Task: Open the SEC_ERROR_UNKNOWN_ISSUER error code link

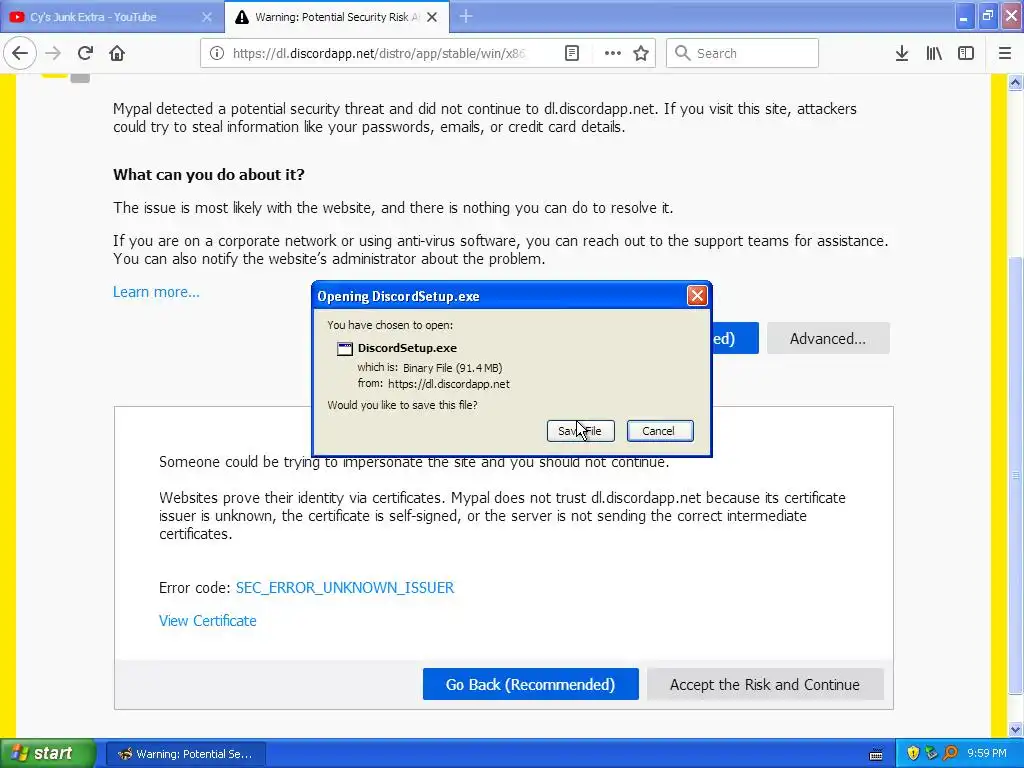Action: tap(345, 588)
